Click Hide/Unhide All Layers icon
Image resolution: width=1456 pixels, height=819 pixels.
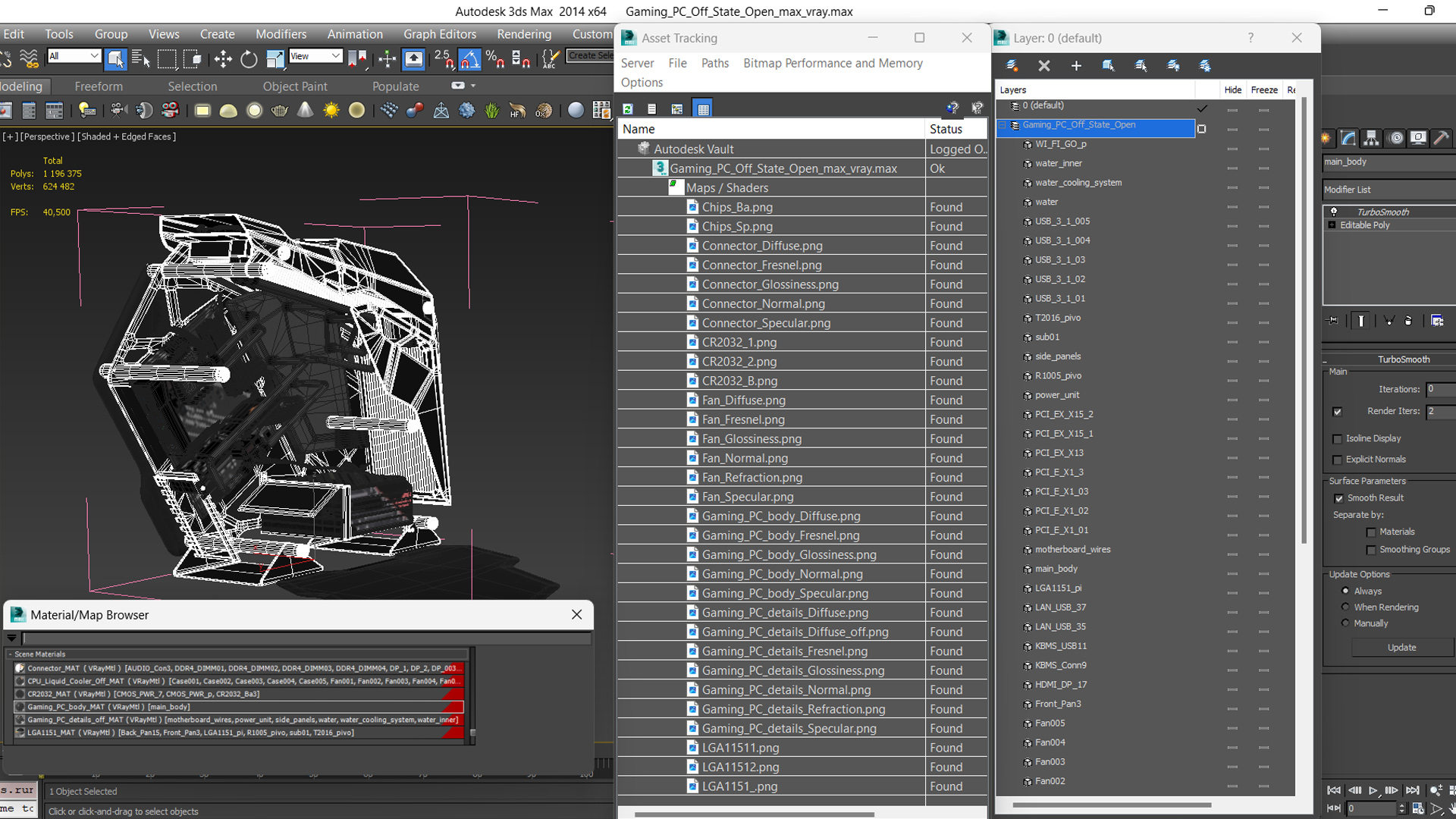pyautogui.click(x=1173, y=66)
